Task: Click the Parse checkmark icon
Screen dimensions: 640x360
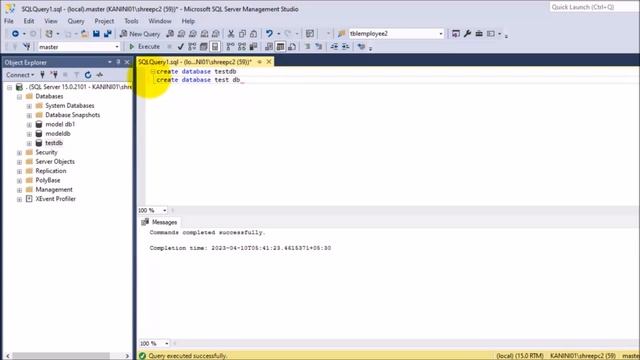Action: [x=181, y=47]
